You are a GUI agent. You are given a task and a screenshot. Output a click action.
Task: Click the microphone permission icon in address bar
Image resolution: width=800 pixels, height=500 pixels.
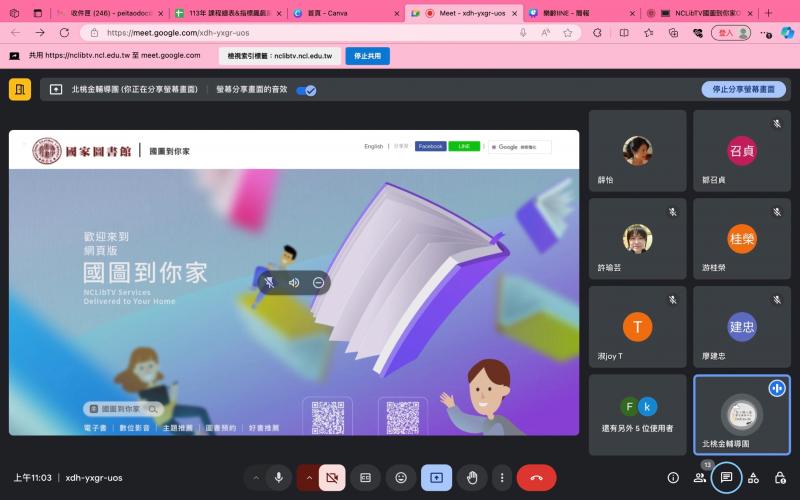click(523, 33)
